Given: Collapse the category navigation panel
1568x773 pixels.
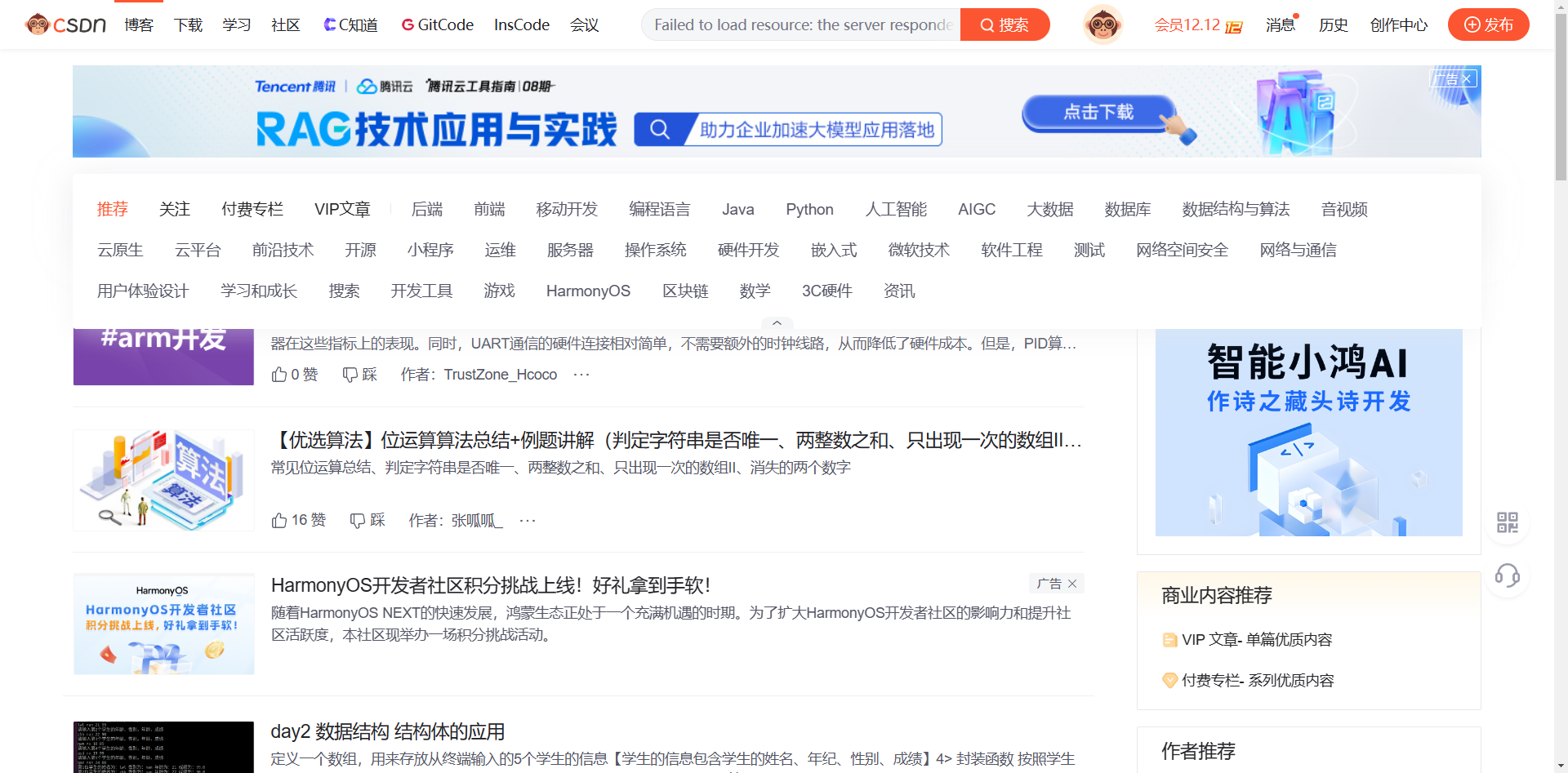Looking at the screenshot, I should [x=777, y=323].
